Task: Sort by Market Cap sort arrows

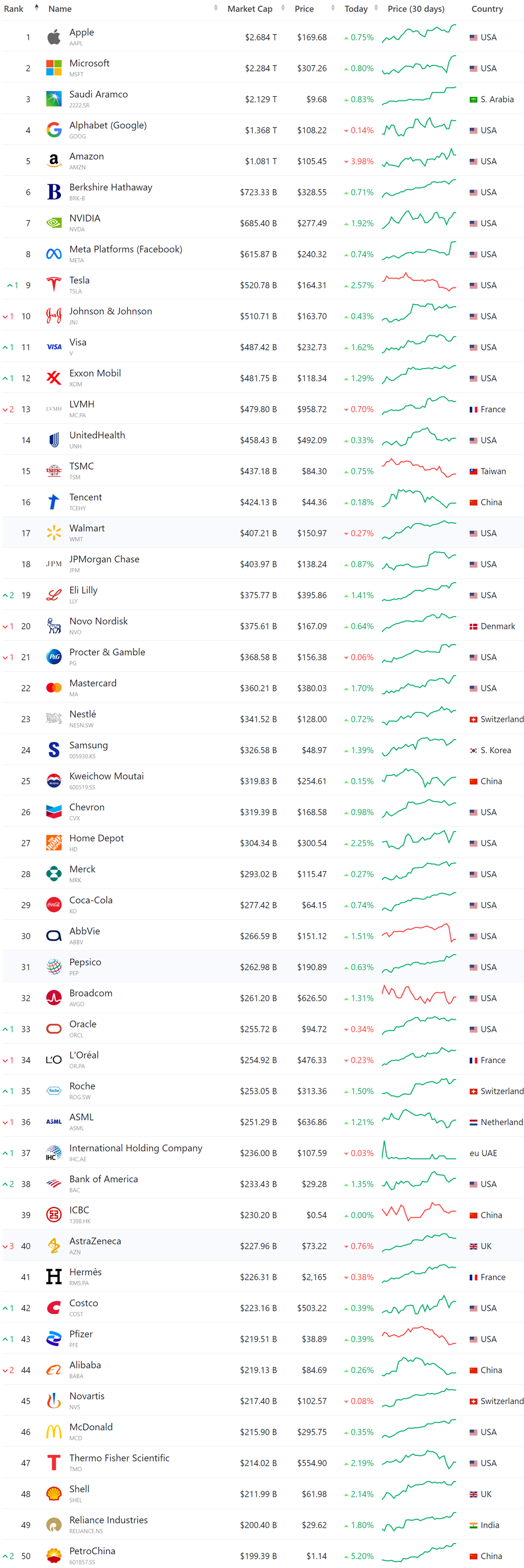Action: 283,9
